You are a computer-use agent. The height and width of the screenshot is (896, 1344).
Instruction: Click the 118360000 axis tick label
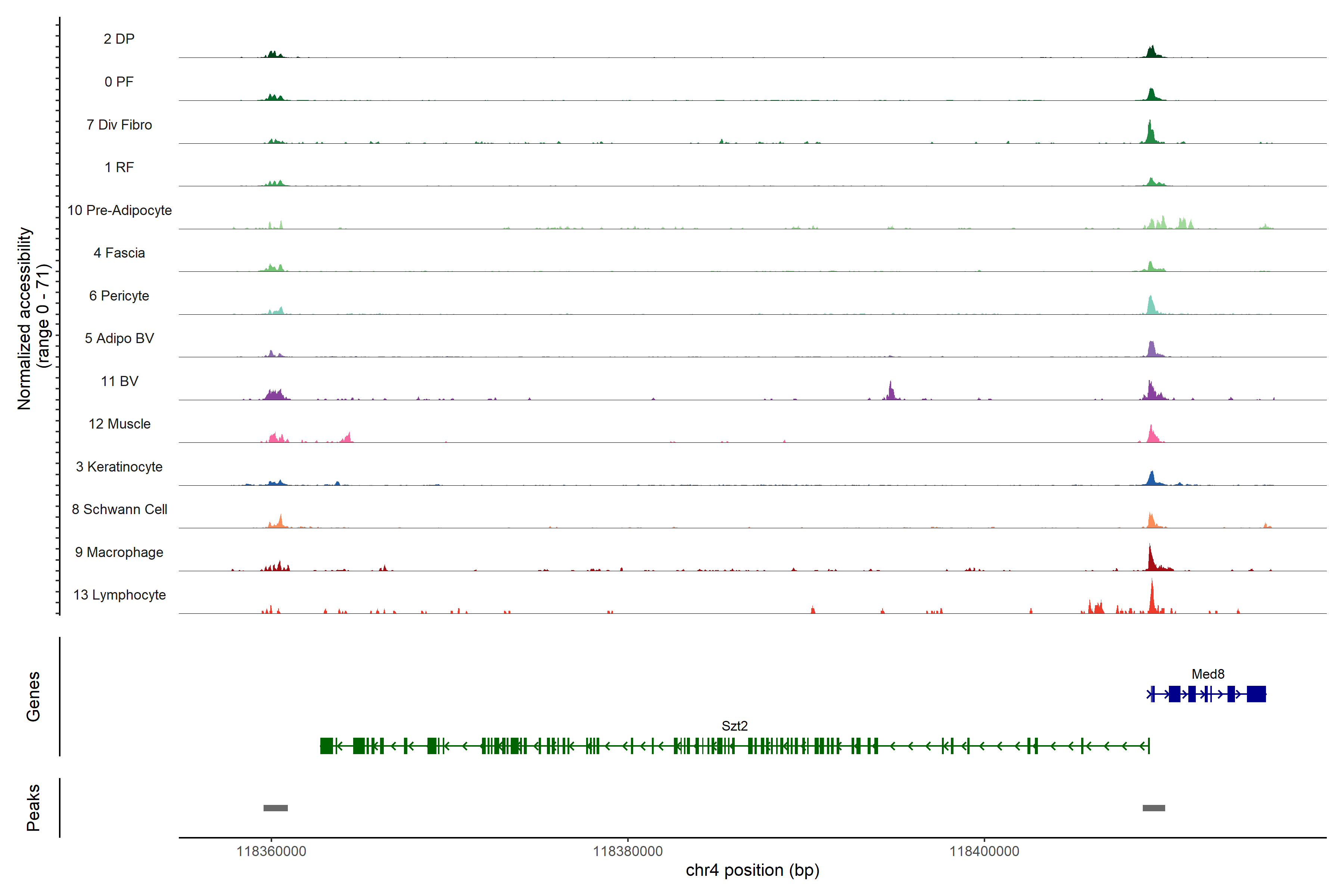[x=271, y=852]
